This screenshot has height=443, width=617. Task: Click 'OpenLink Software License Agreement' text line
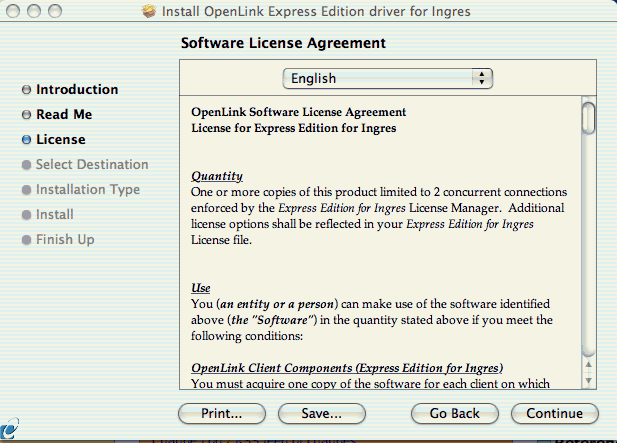coord(299,112)
